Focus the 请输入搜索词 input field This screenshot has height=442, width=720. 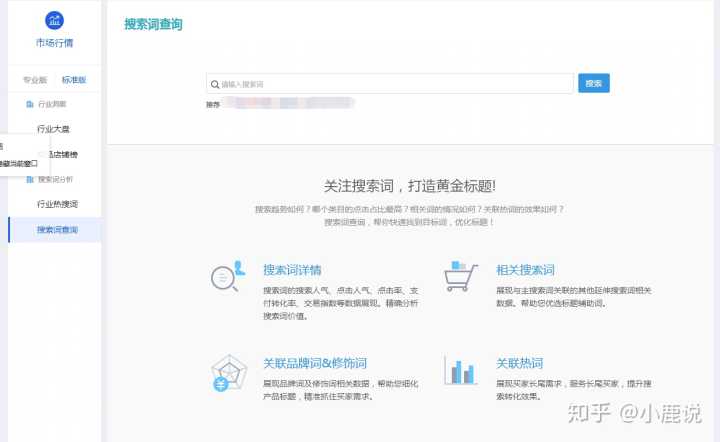point(390,84)
